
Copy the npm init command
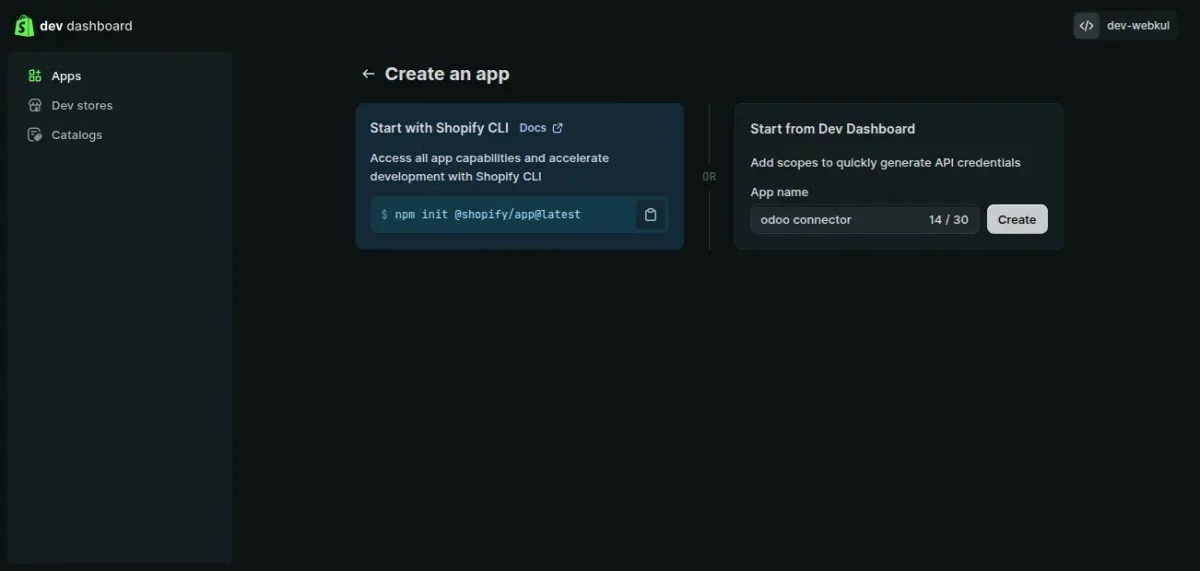[651, 214]
